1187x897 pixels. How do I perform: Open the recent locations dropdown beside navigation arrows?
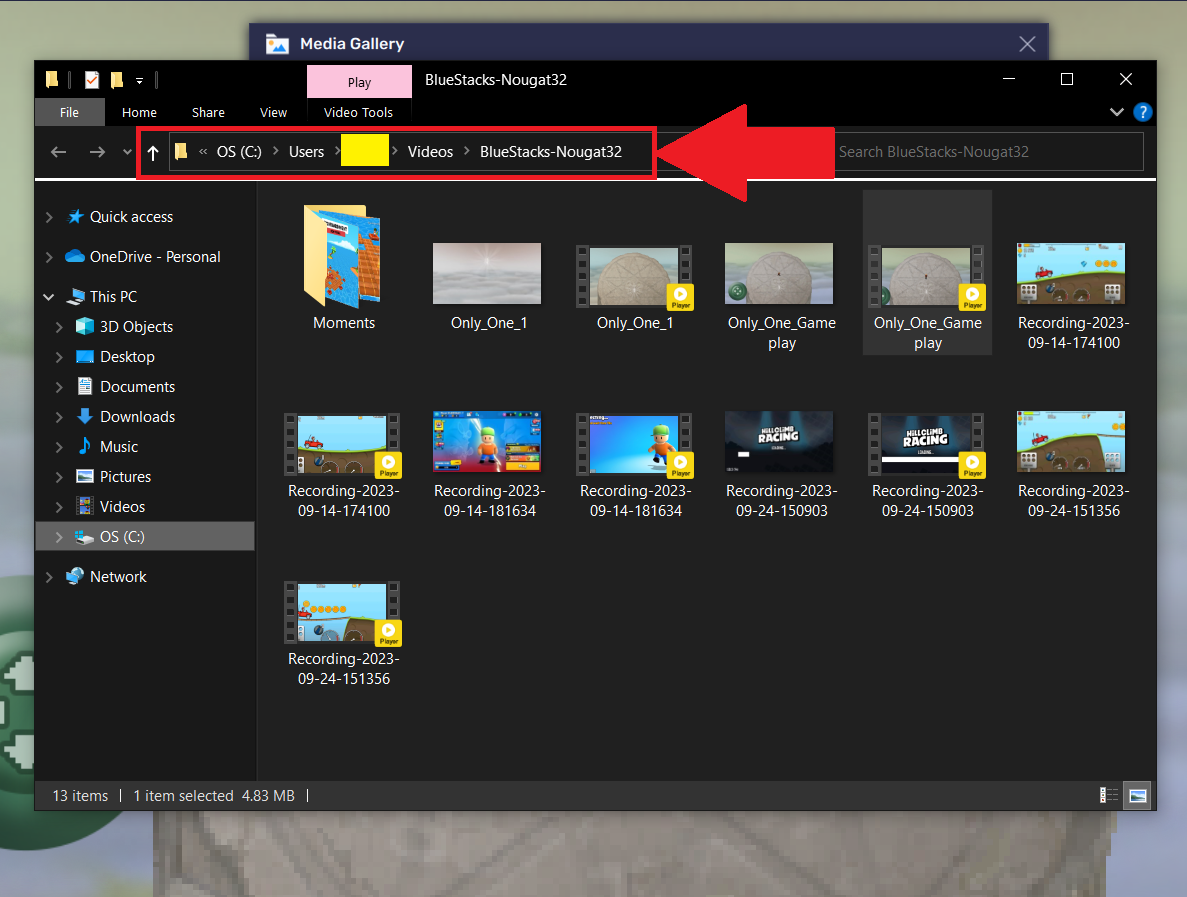click(x=126, y=151)
